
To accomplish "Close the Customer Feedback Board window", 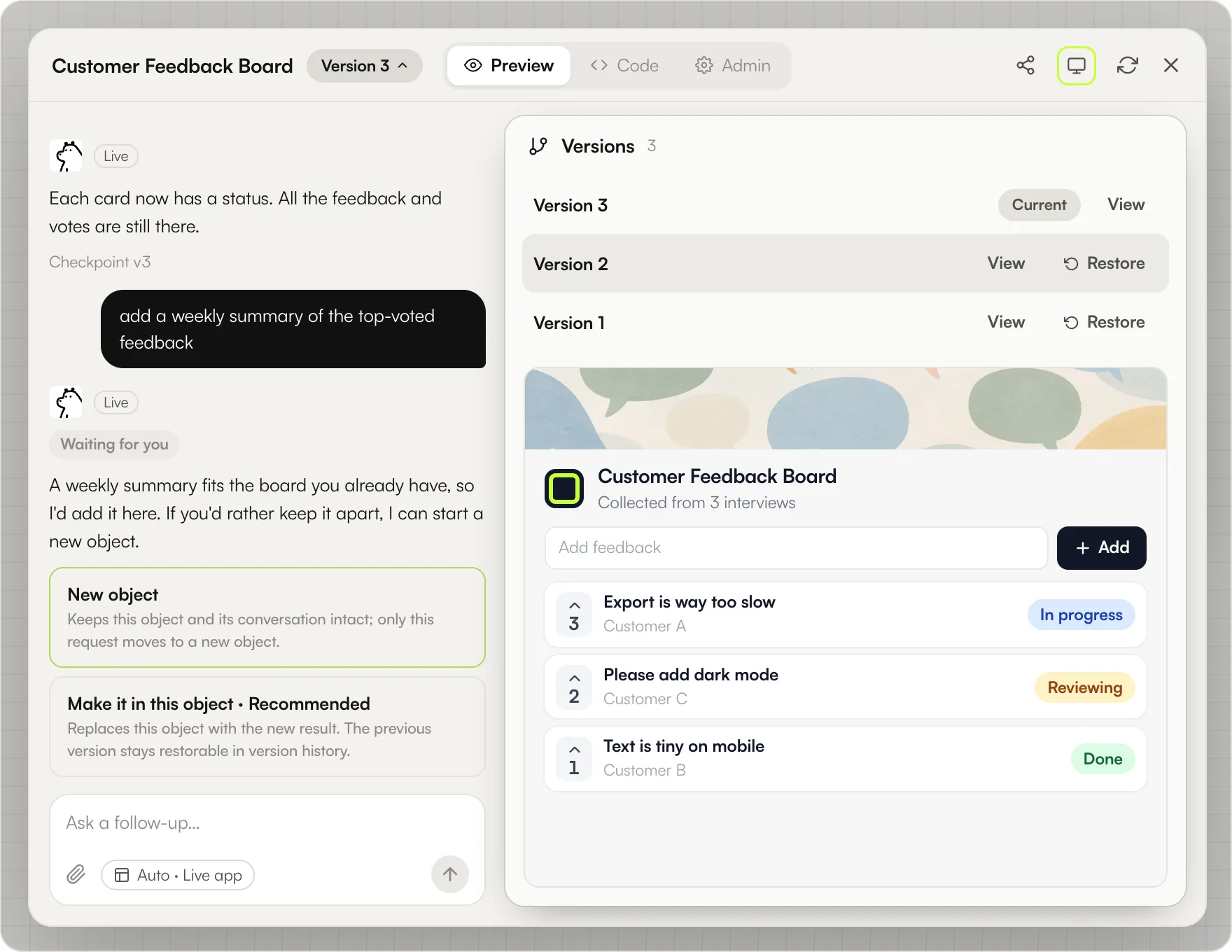I will coord(1171,65).
